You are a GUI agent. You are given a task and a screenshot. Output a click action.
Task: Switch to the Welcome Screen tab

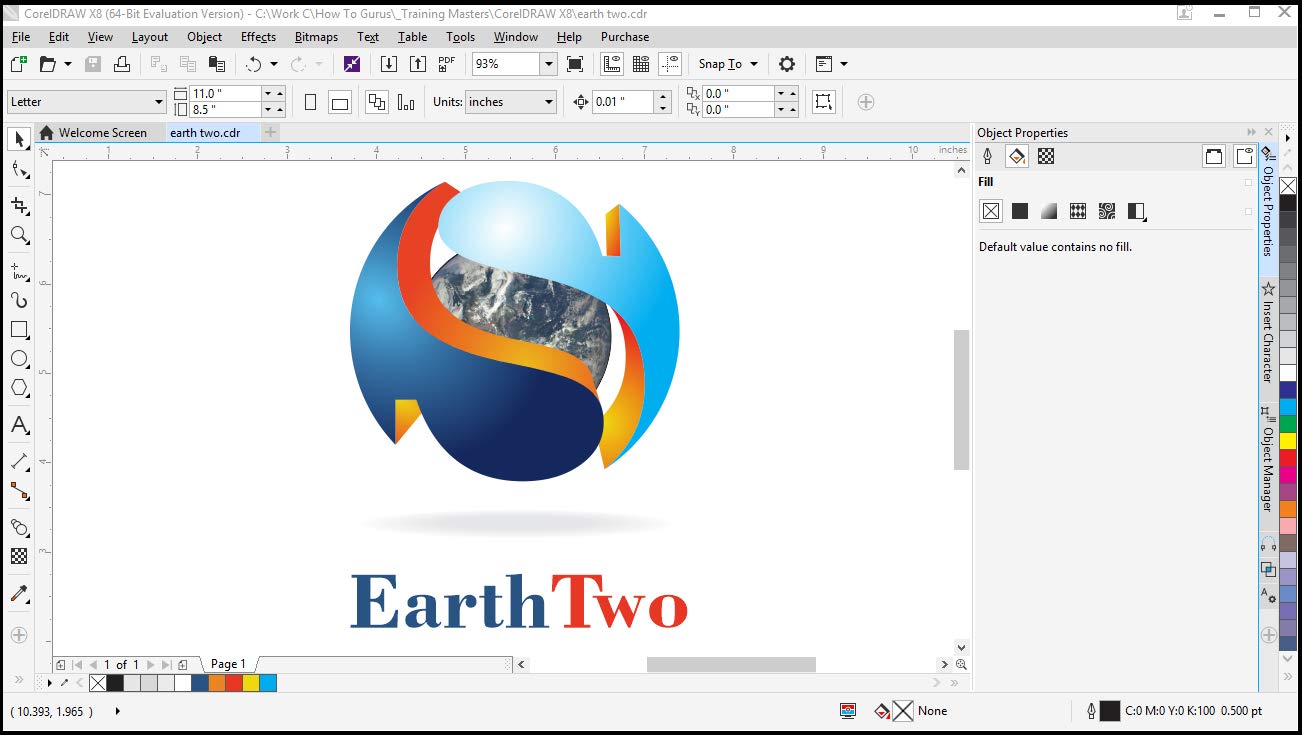coord(102,133)
